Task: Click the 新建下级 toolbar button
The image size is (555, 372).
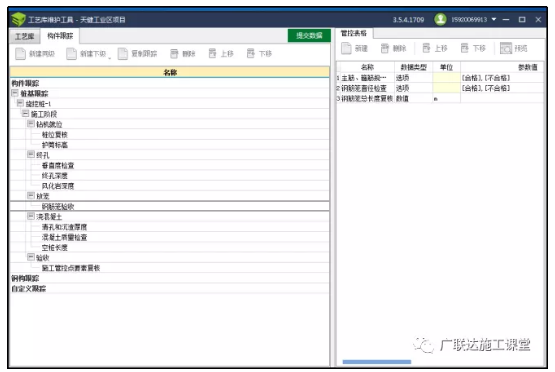Action: click(x=86, y=54)
